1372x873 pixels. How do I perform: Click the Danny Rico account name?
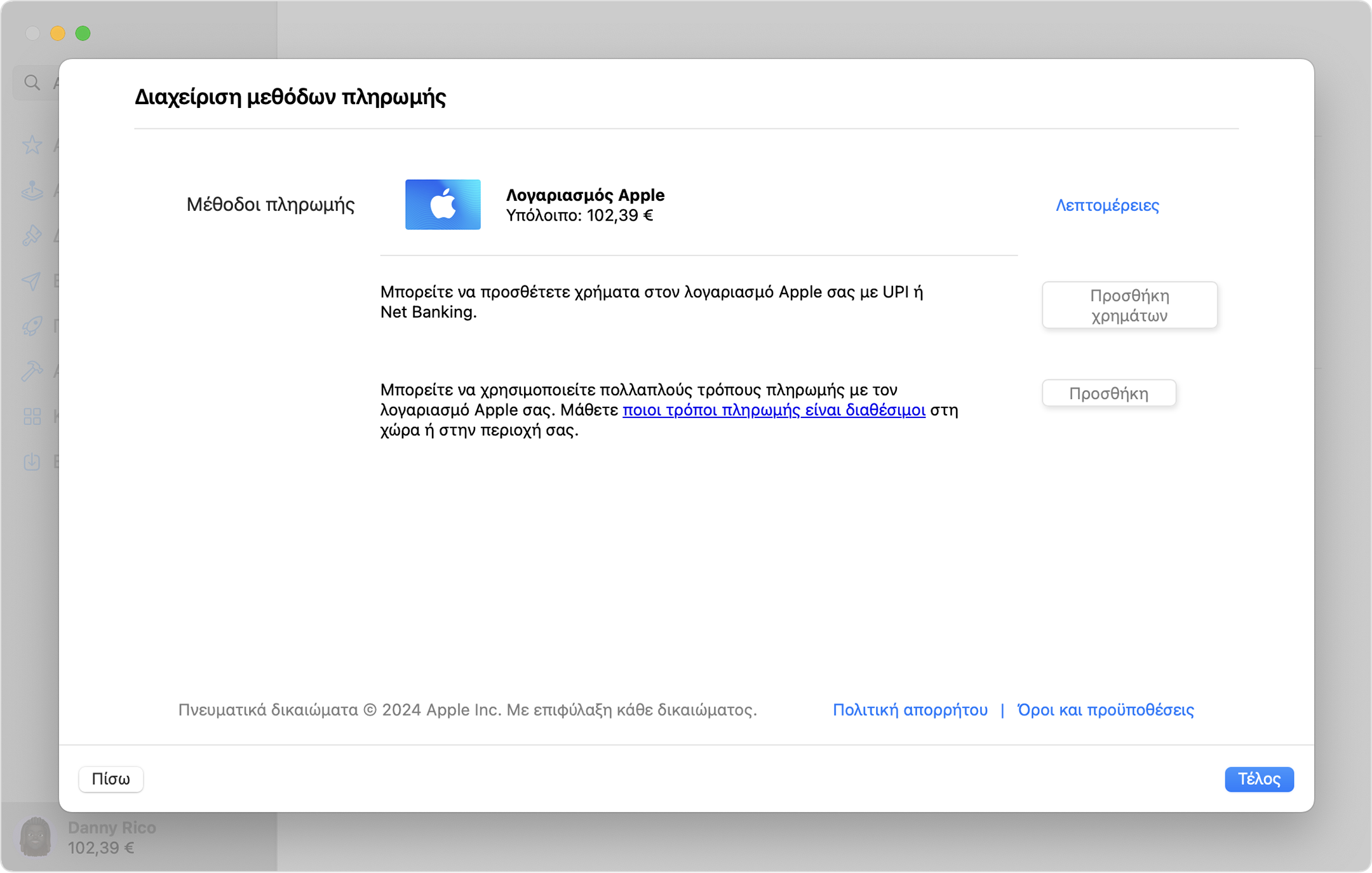click(112, 827)
